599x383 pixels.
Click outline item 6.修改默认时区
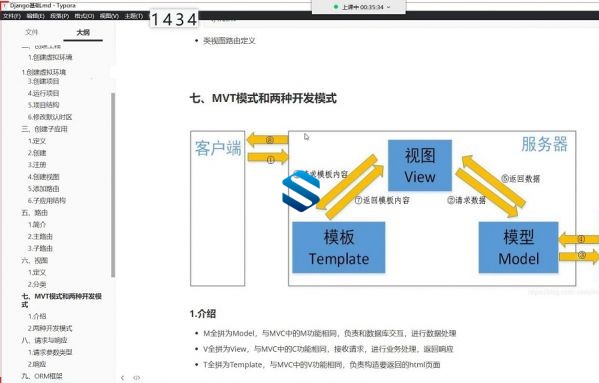pos(50,117)
